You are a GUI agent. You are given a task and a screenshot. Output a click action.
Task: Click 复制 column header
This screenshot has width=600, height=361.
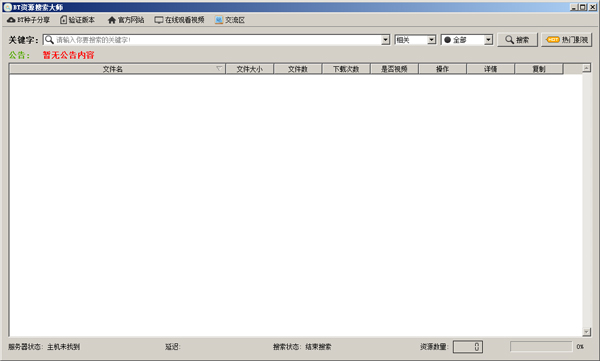pos(539,69)
